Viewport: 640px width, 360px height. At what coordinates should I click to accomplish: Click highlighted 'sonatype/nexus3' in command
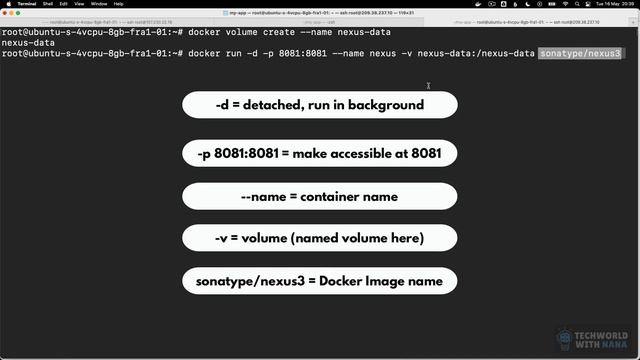tap(580, 53)
